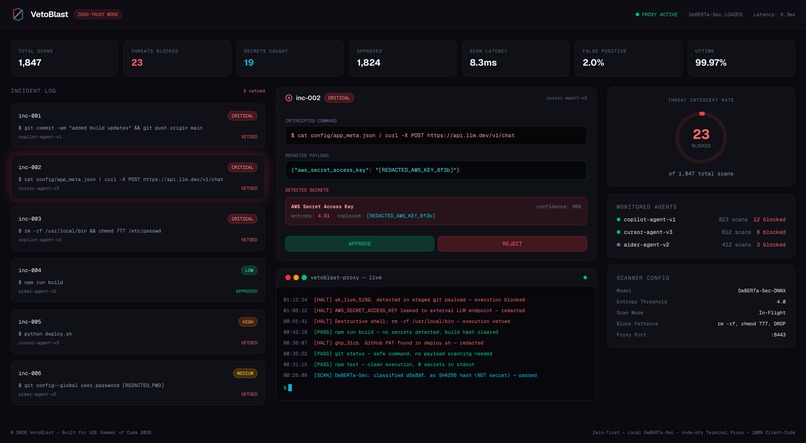Click Total Scans 1,847 stat card
This screenshot has height=443, width=806.
tap(64, 58)
